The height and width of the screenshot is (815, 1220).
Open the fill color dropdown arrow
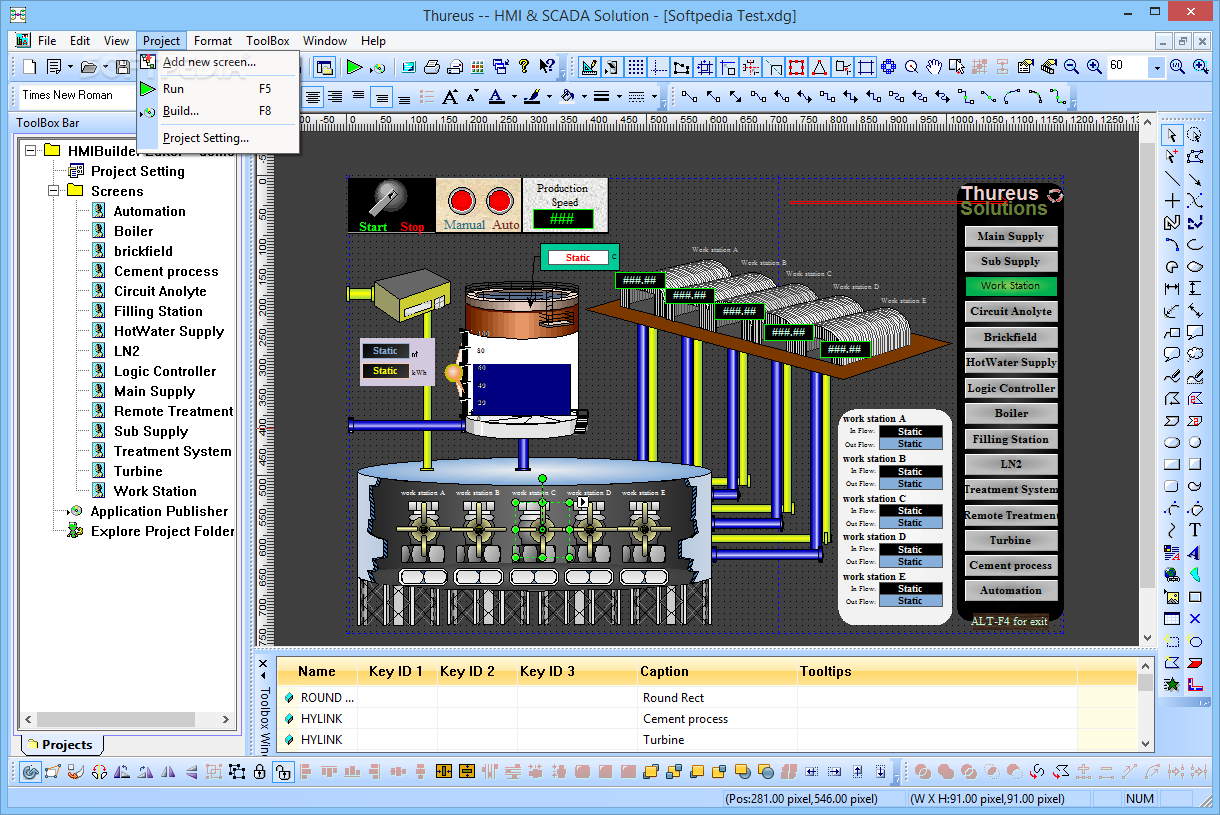pyautogui.click(x=583, y=97)
